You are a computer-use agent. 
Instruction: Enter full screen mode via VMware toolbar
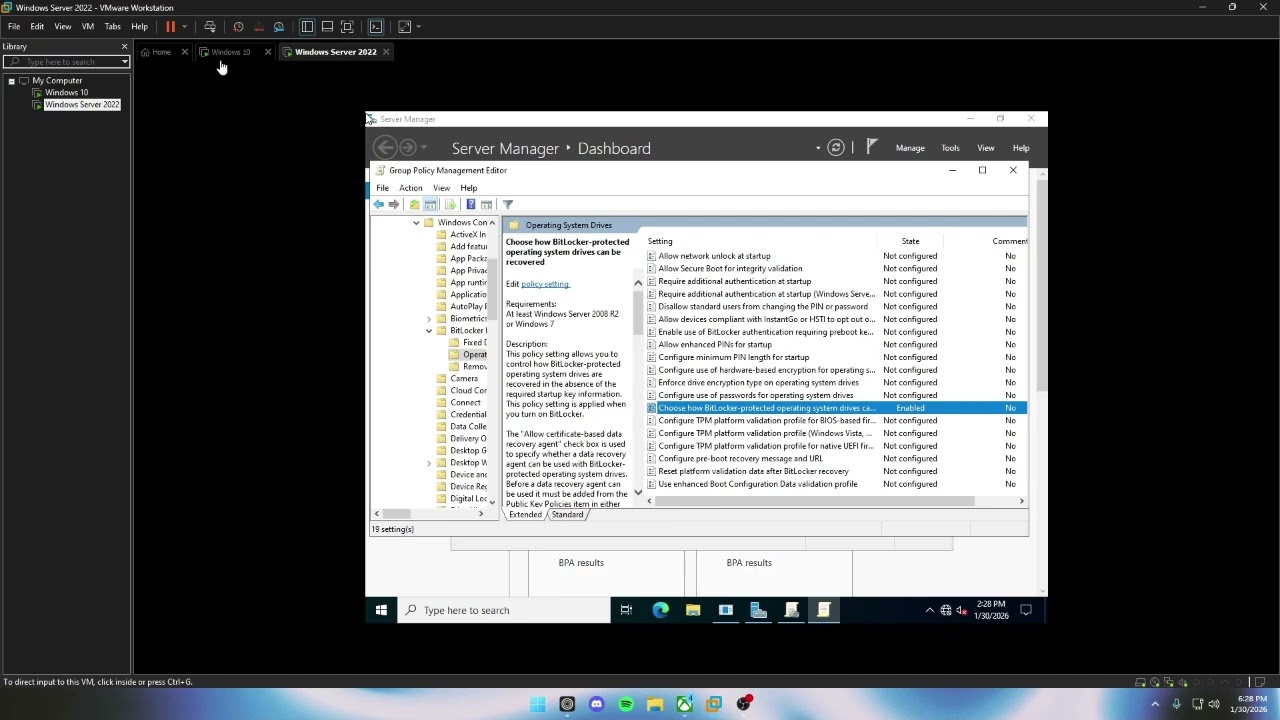pos(347,27)
